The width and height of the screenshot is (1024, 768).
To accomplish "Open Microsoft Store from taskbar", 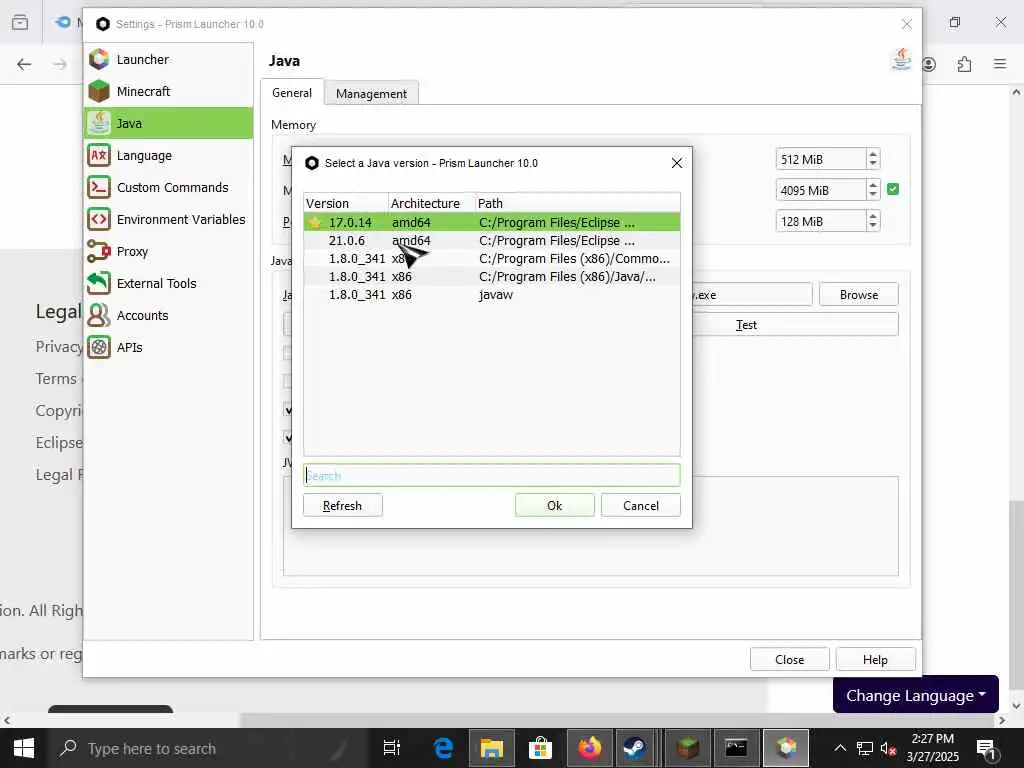I will (x=540, y=748).
